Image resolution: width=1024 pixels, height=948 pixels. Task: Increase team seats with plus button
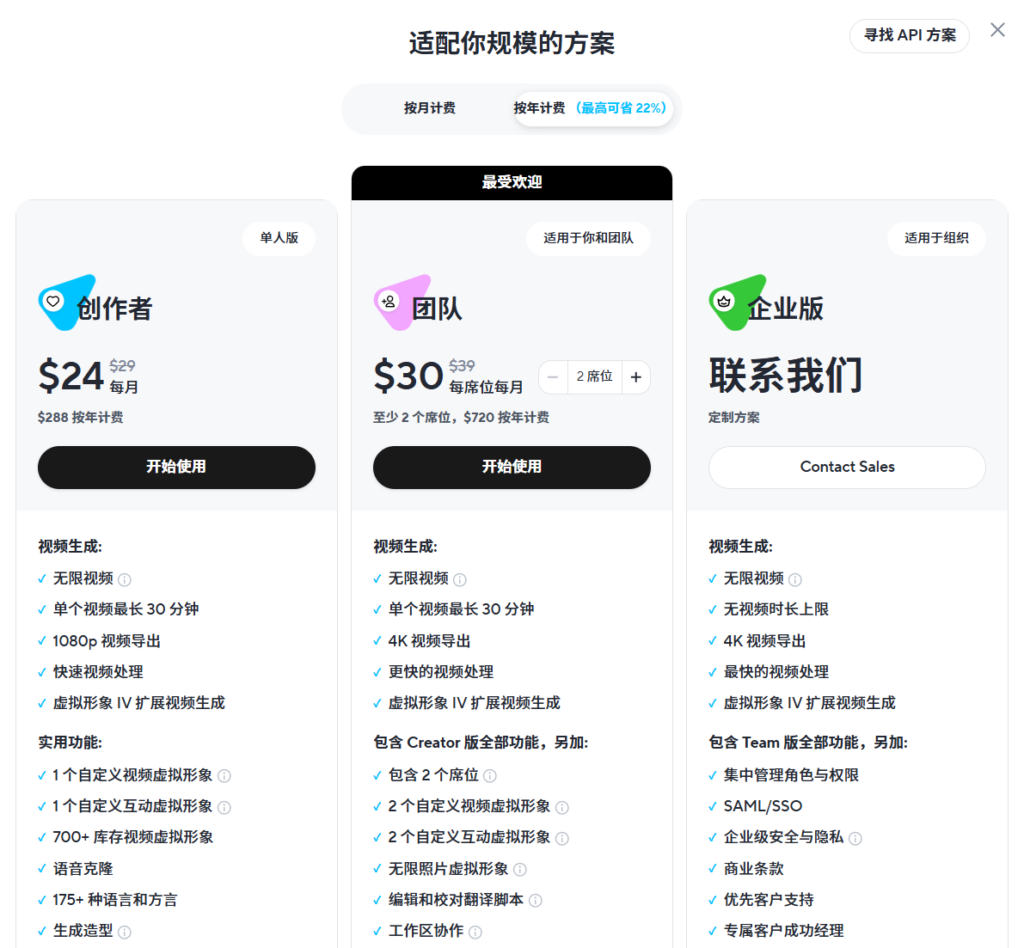point(636,377)
